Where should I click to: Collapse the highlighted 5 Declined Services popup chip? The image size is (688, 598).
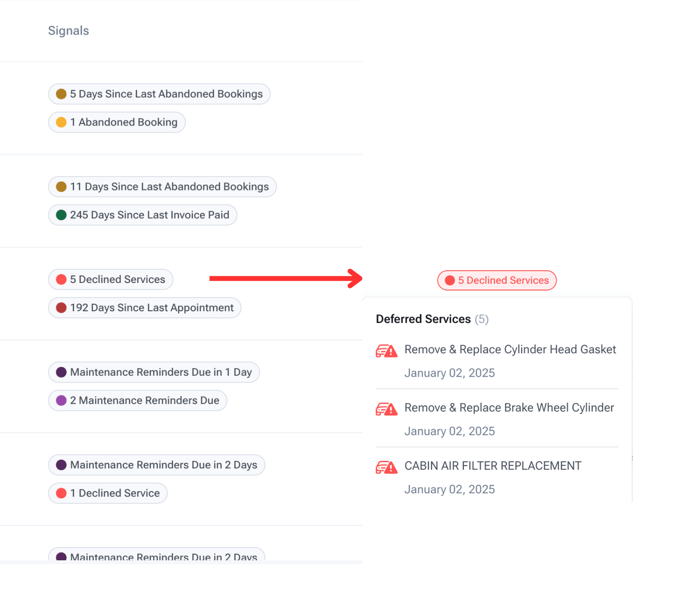point(497,280)
